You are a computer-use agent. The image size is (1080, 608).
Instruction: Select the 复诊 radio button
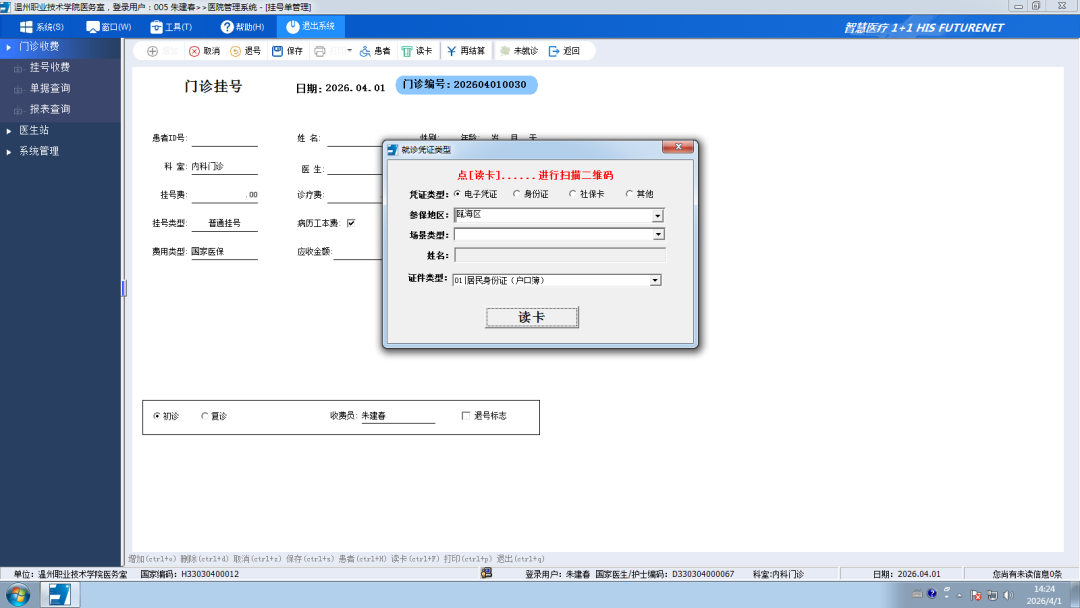point(205,416)
